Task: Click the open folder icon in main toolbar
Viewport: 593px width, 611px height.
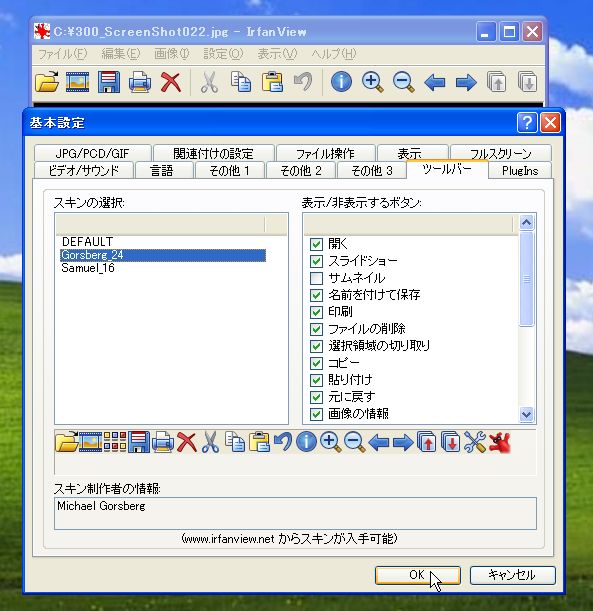Action: coord(47,82)
